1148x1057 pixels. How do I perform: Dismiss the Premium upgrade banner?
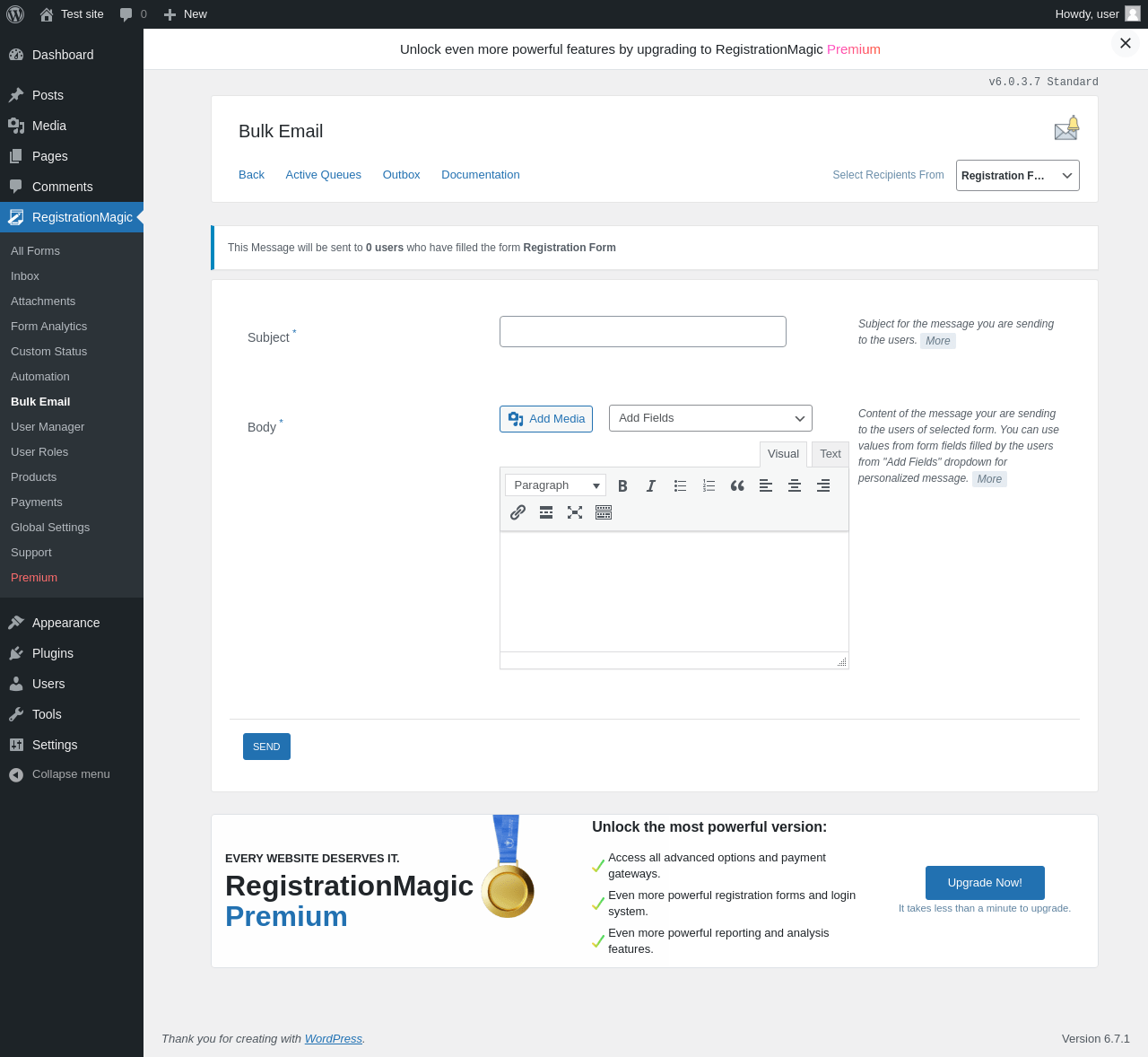click(x=1126, y=43)
